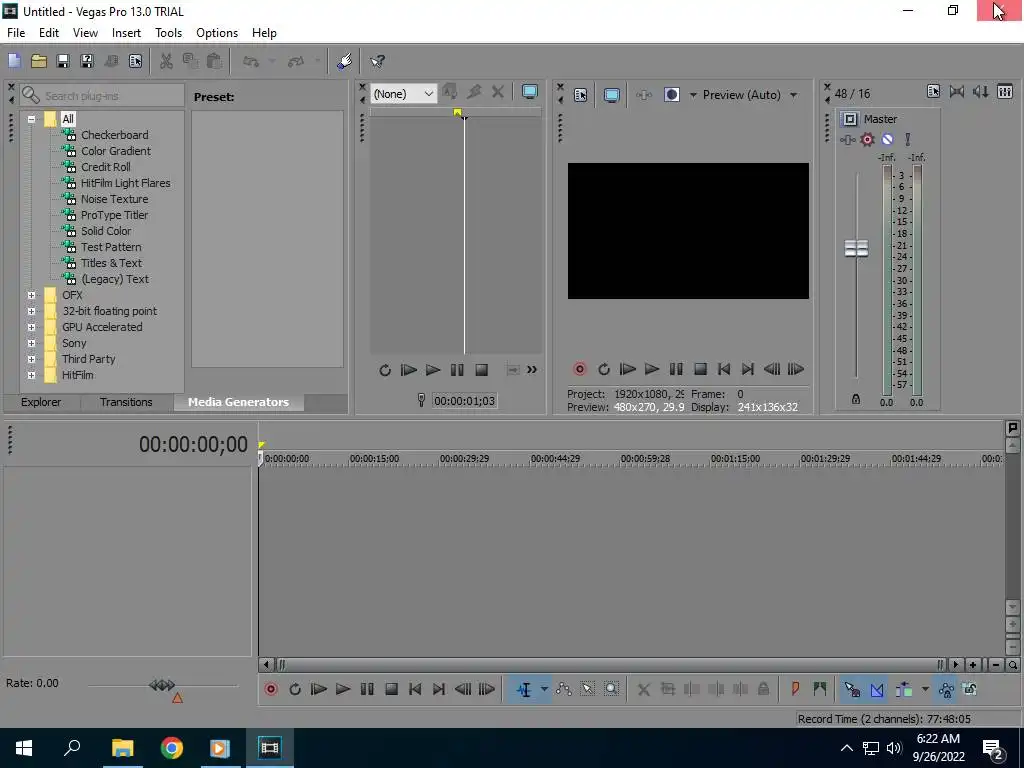Screen dimensions: 1024x768
Task: Expand the Third Party folder
Action: 31,359
